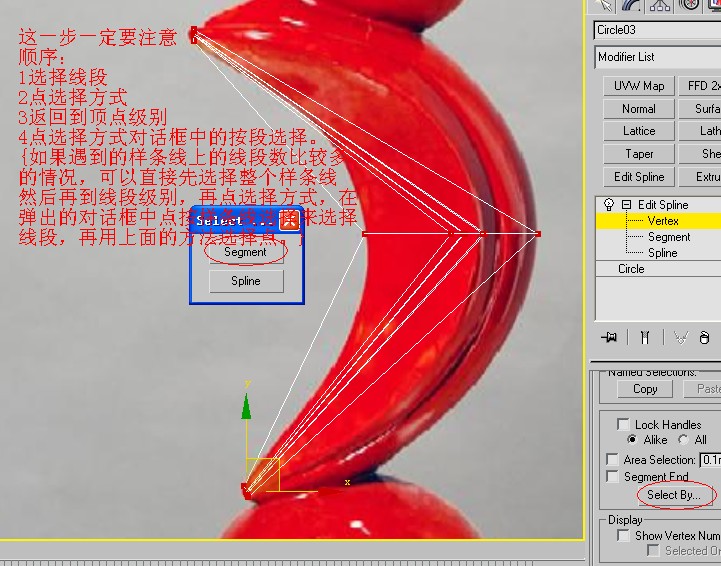Click Copy under Named Selections
The width and height of the screenshot is (721, 566).
click(x=645, y=389)
